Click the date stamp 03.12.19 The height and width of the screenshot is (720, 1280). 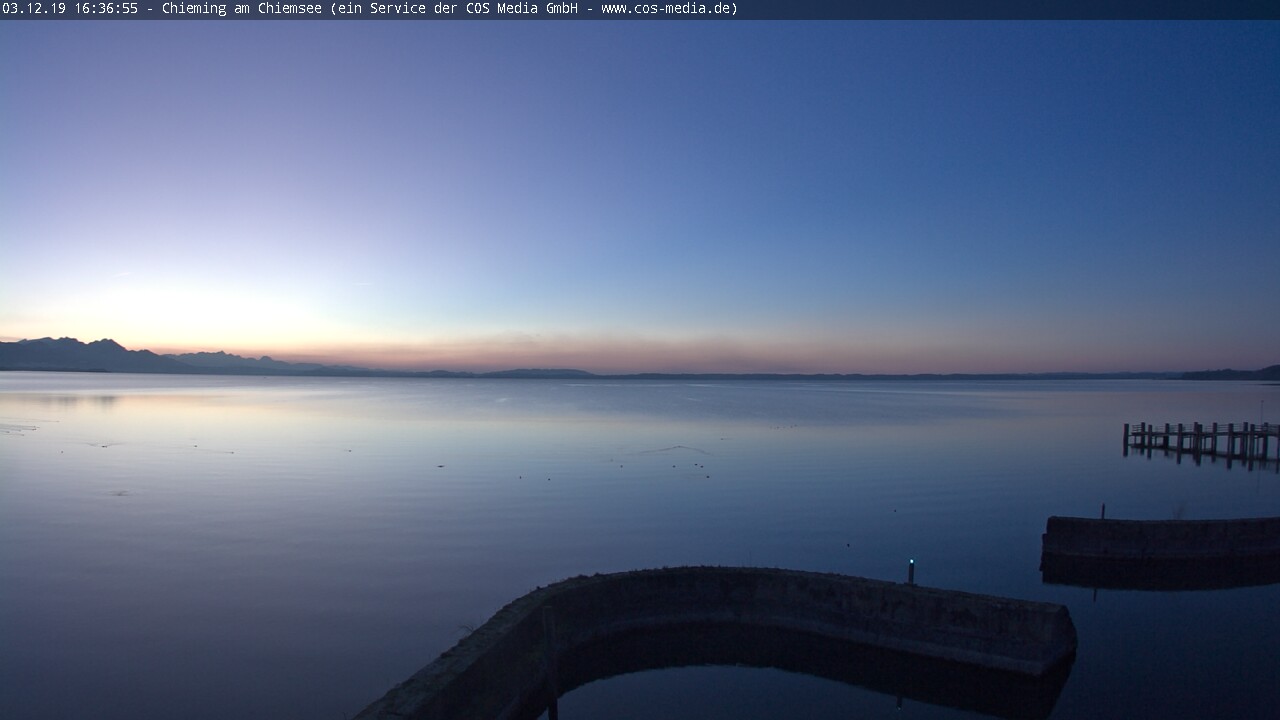pos(34,9)
